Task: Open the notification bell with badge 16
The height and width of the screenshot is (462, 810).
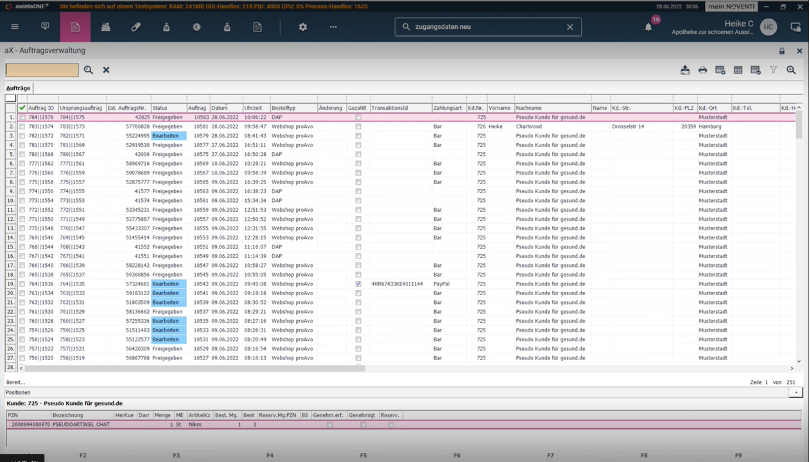Action: tap(648, 27)
